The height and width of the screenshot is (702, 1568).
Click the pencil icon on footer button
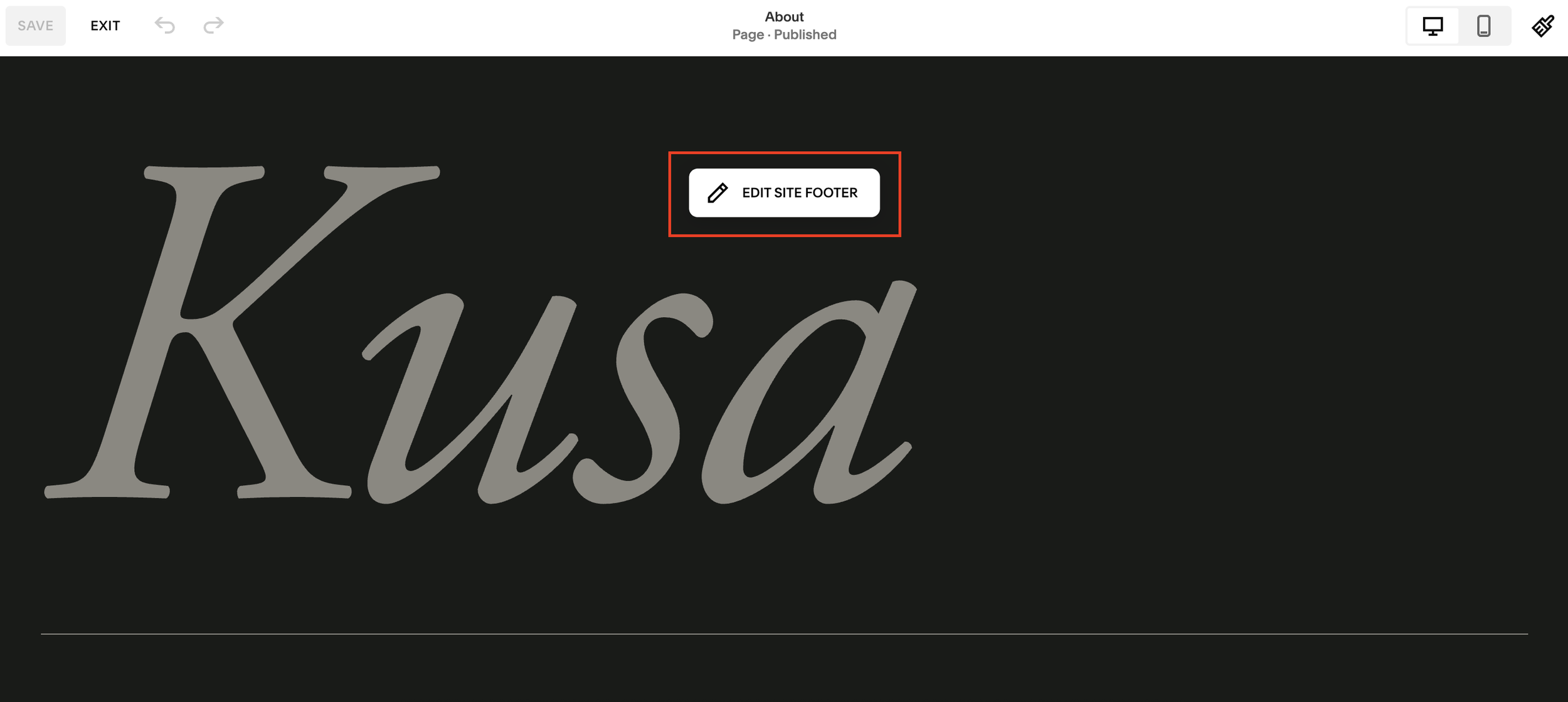(x=718, y=193)
